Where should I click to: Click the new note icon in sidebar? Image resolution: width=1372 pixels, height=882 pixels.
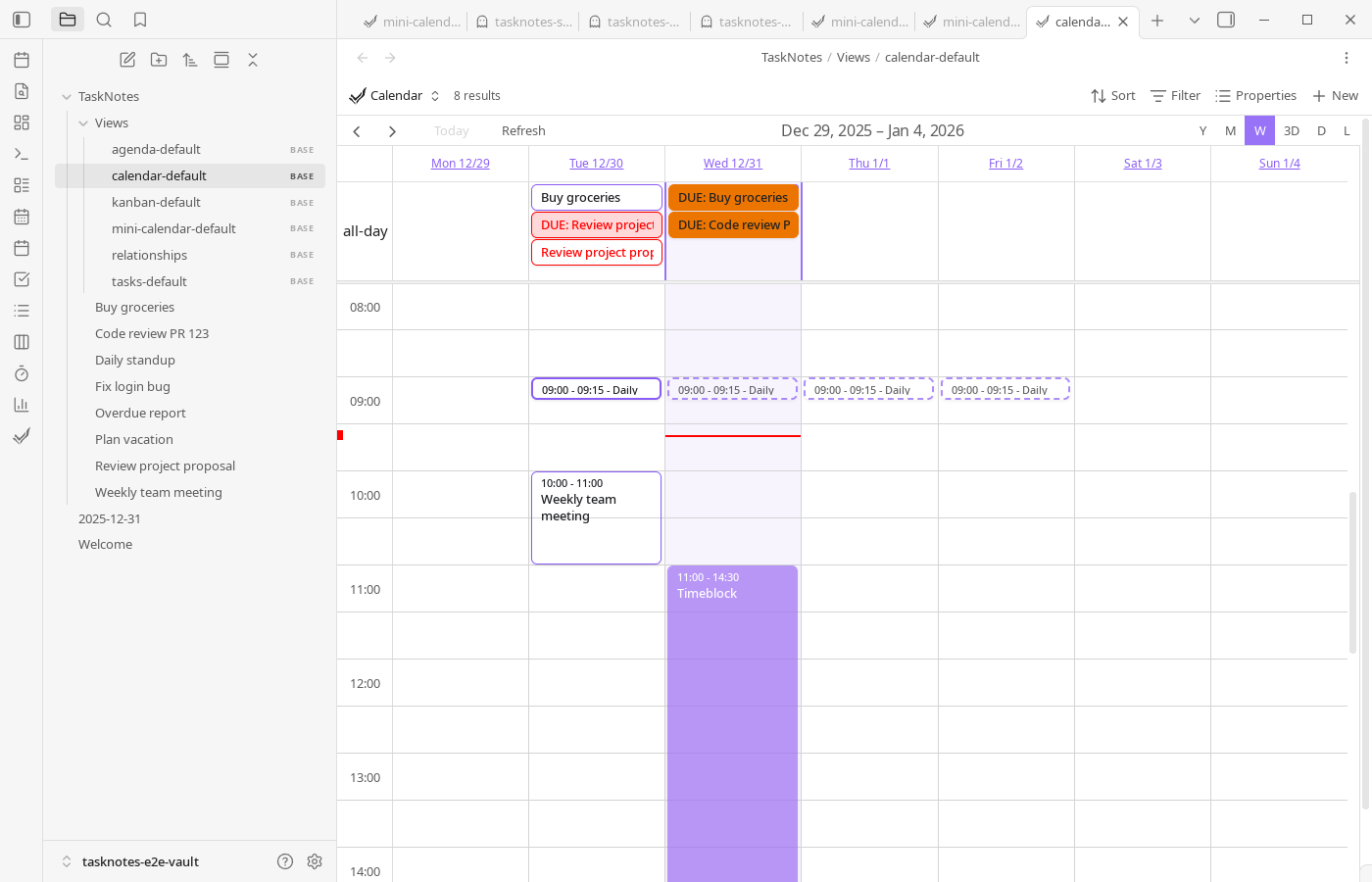(127, 60)
